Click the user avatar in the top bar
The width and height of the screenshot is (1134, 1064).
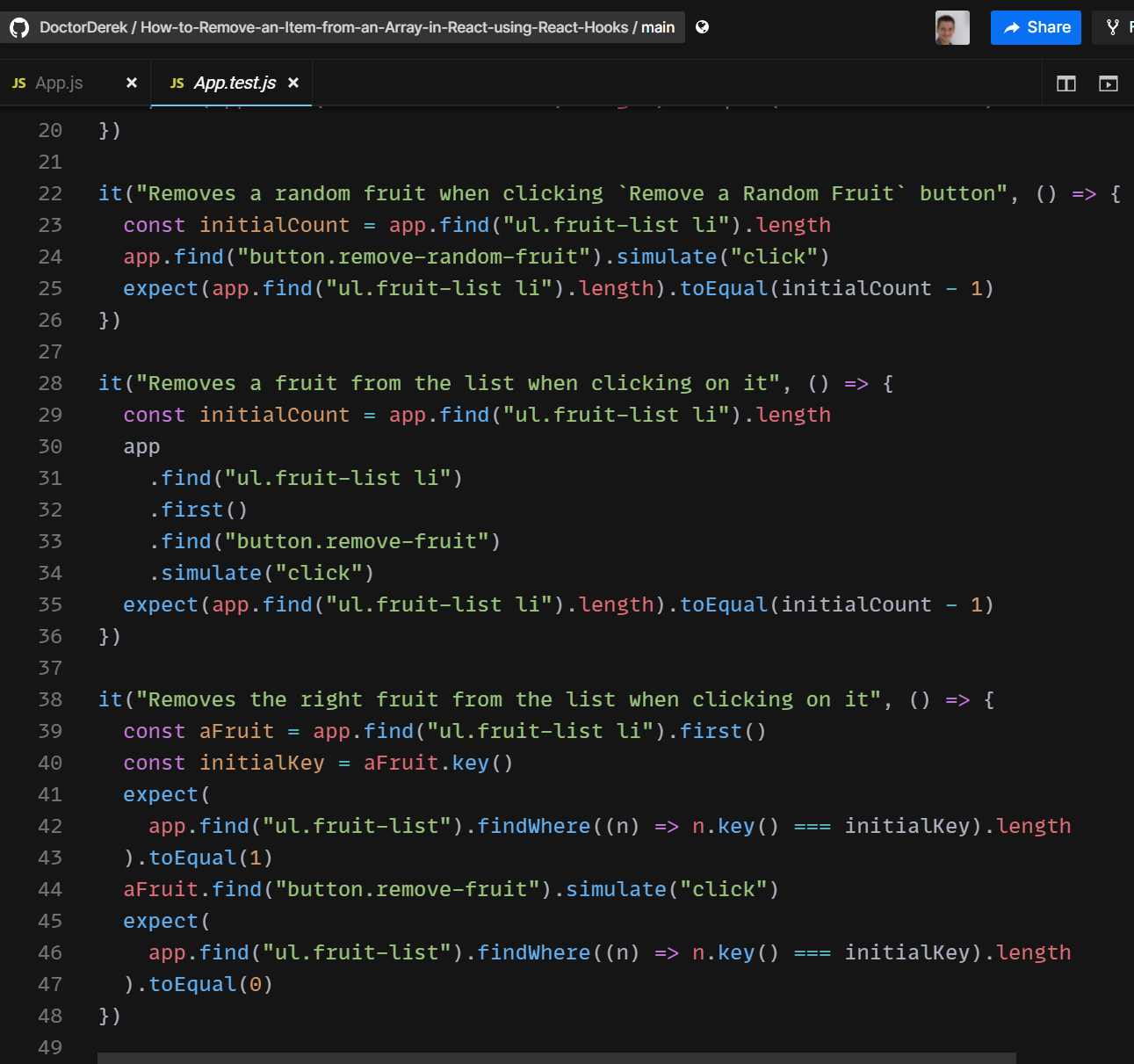[x=952, y=27]
